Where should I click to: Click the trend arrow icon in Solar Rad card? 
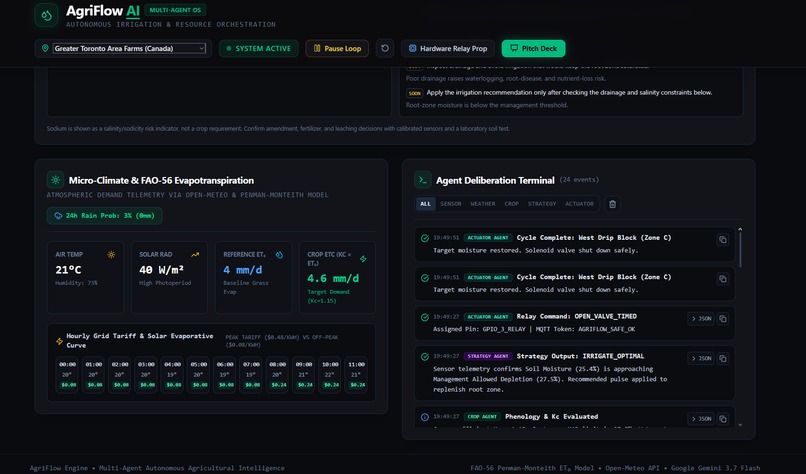pyautogui.click(x=195, y=254)
